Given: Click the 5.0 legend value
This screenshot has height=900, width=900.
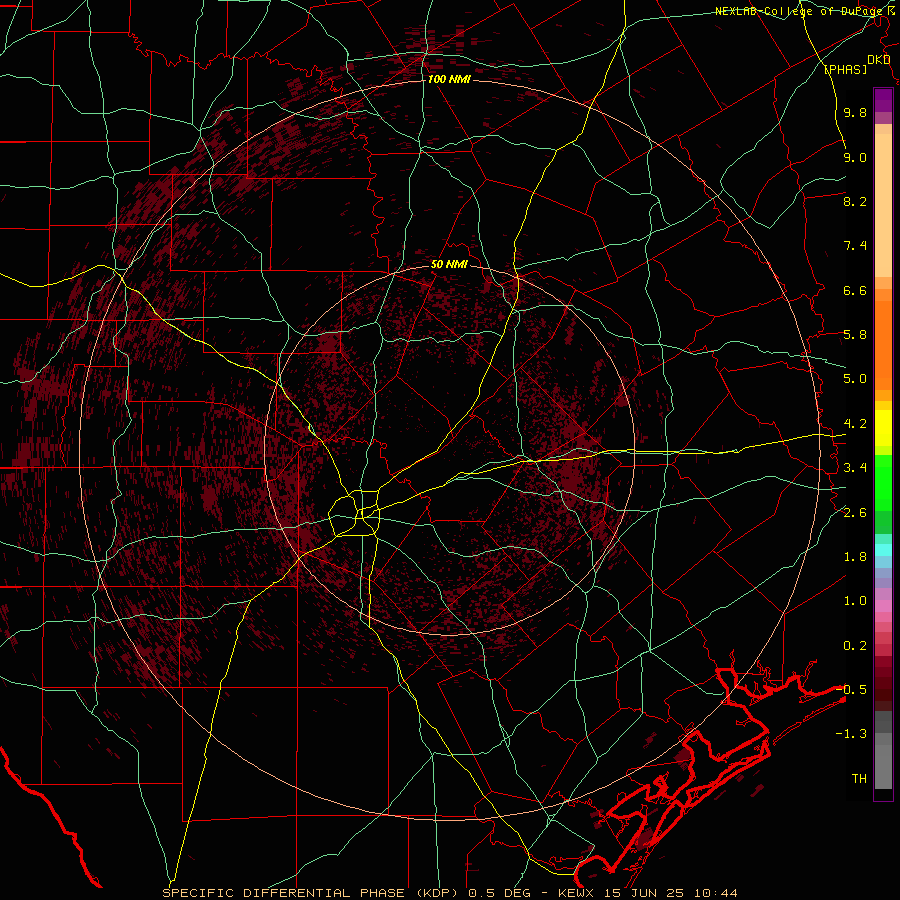Looking at the screenshot, I should 855,379.
